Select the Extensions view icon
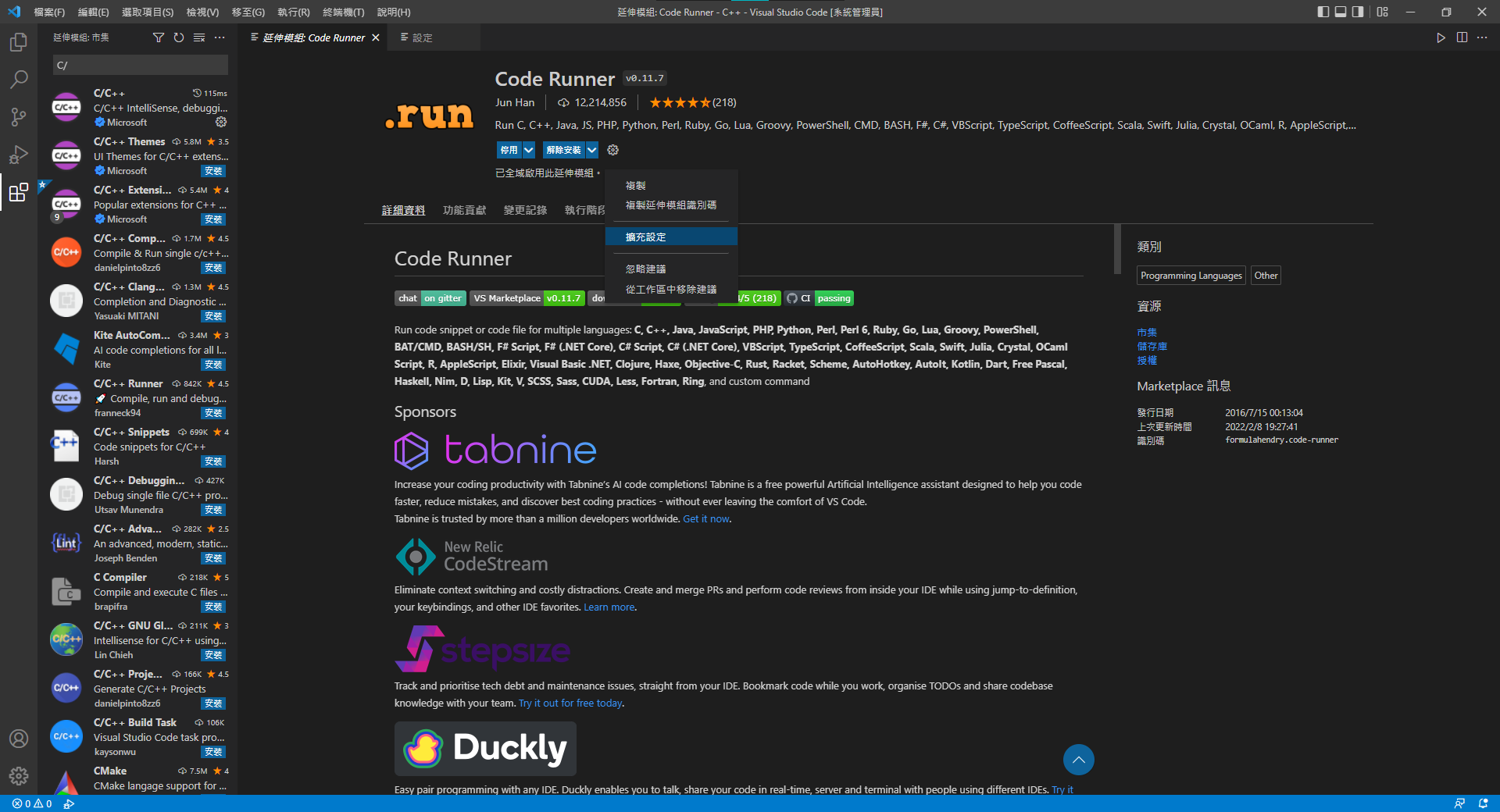 click(19, 192)
